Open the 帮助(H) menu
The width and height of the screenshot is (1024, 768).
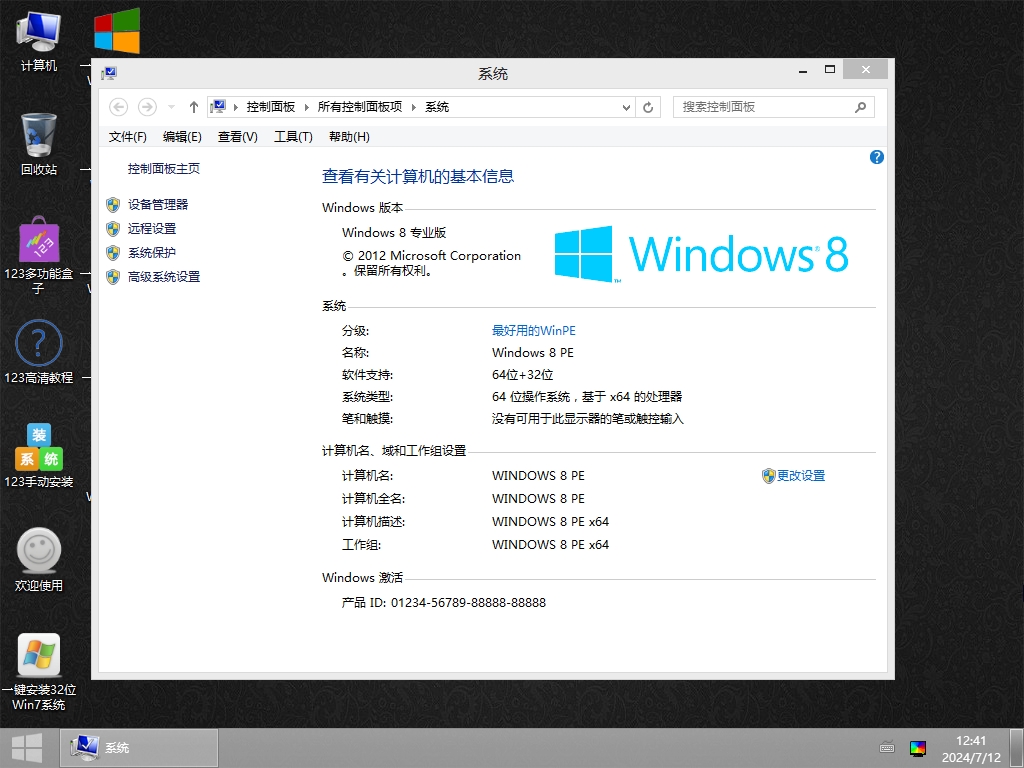click(x=349, y=136)
